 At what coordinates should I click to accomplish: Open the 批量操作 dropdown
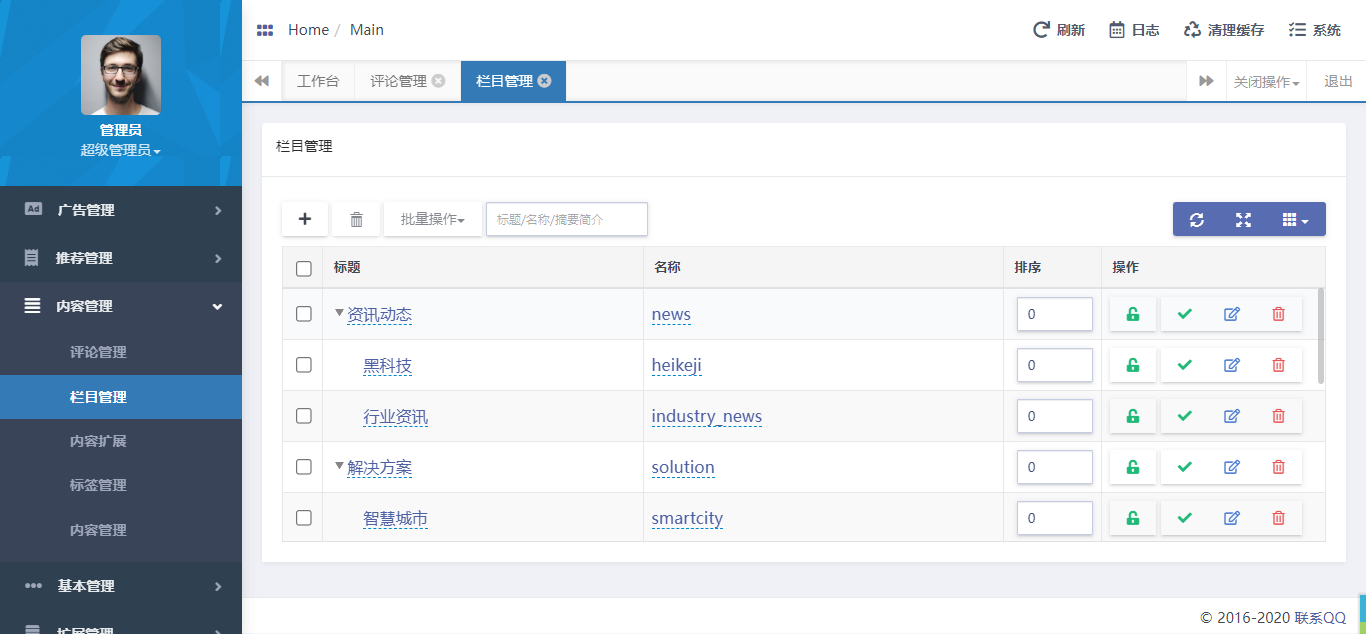tap(432, 219)
